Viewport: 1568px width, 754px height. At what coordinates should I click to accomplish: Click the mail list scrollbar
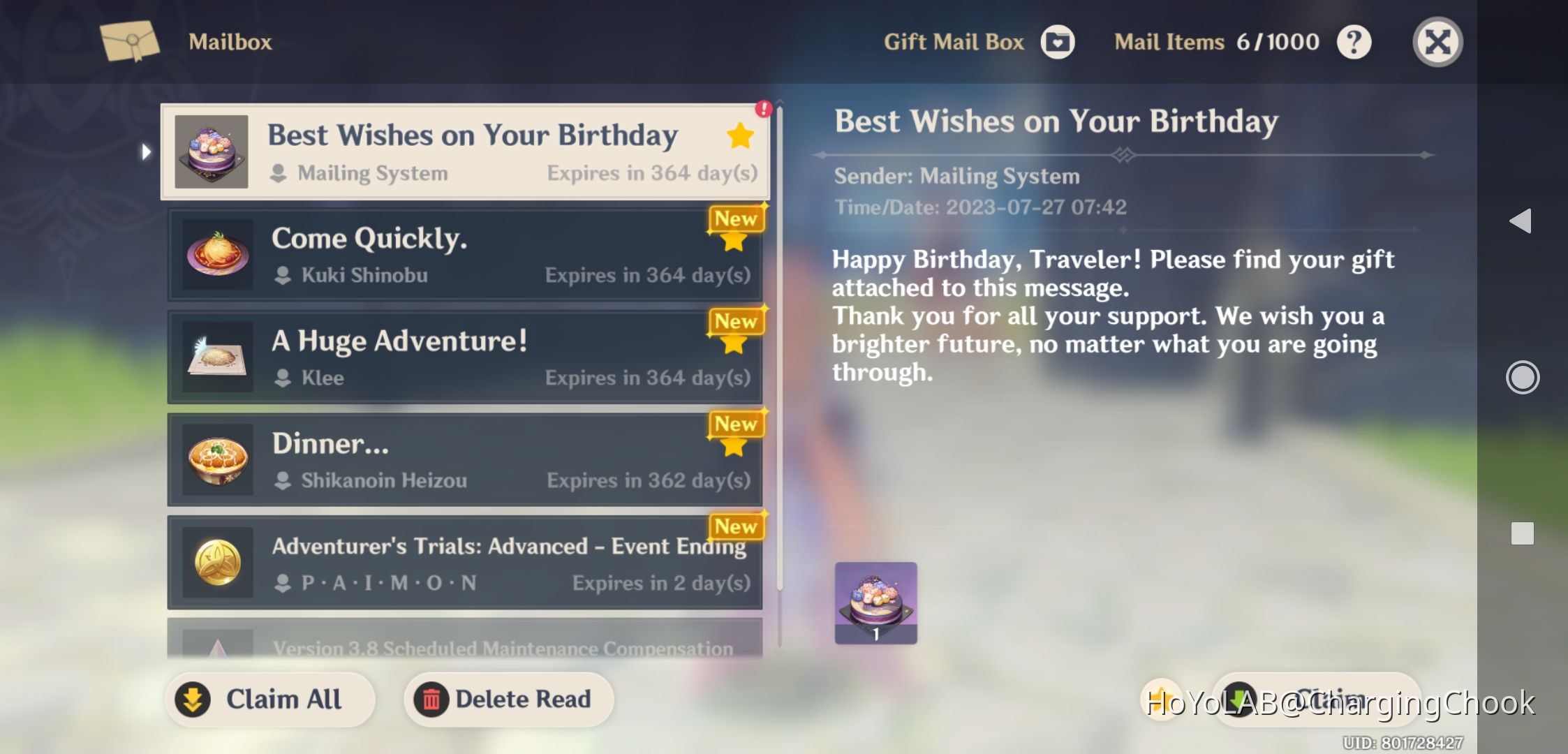coord(780,377)
